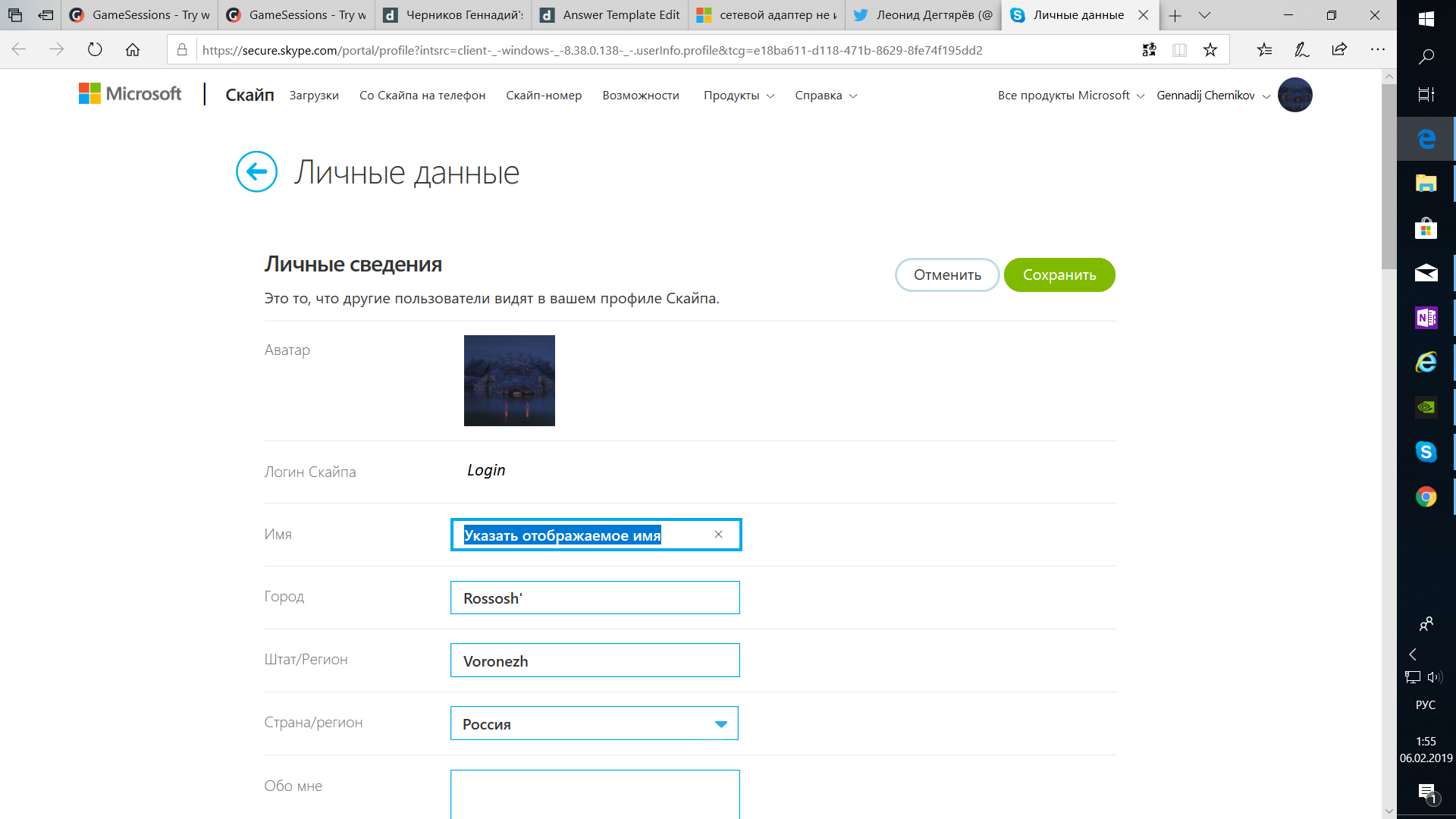The width and height of the screenshot is (1456, 819).
Task: Switch to first GameSessions tab
Action: tap(140, 15)
